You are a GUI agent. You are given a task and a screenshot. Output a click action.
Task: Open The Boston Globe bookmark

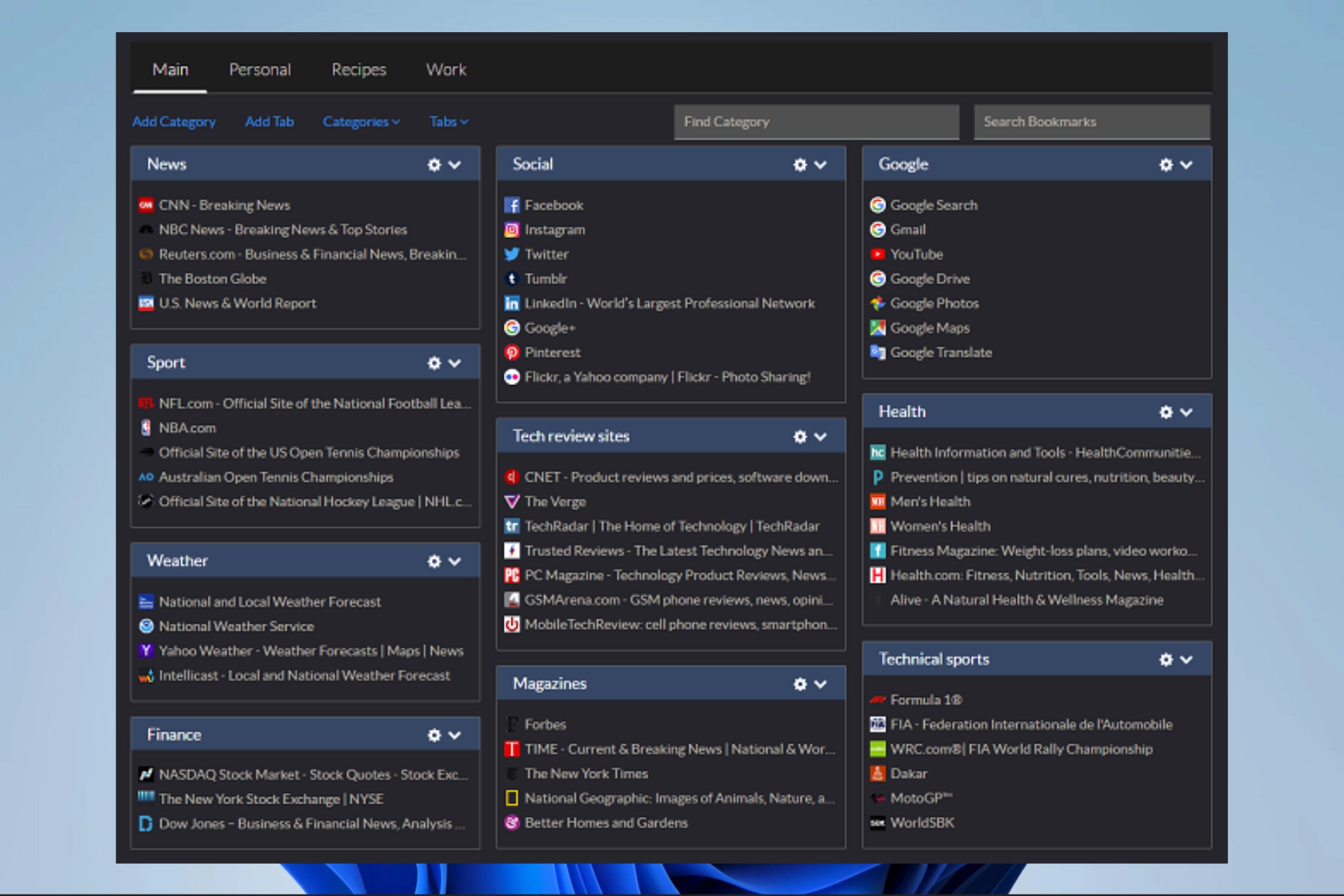[212, 279]
